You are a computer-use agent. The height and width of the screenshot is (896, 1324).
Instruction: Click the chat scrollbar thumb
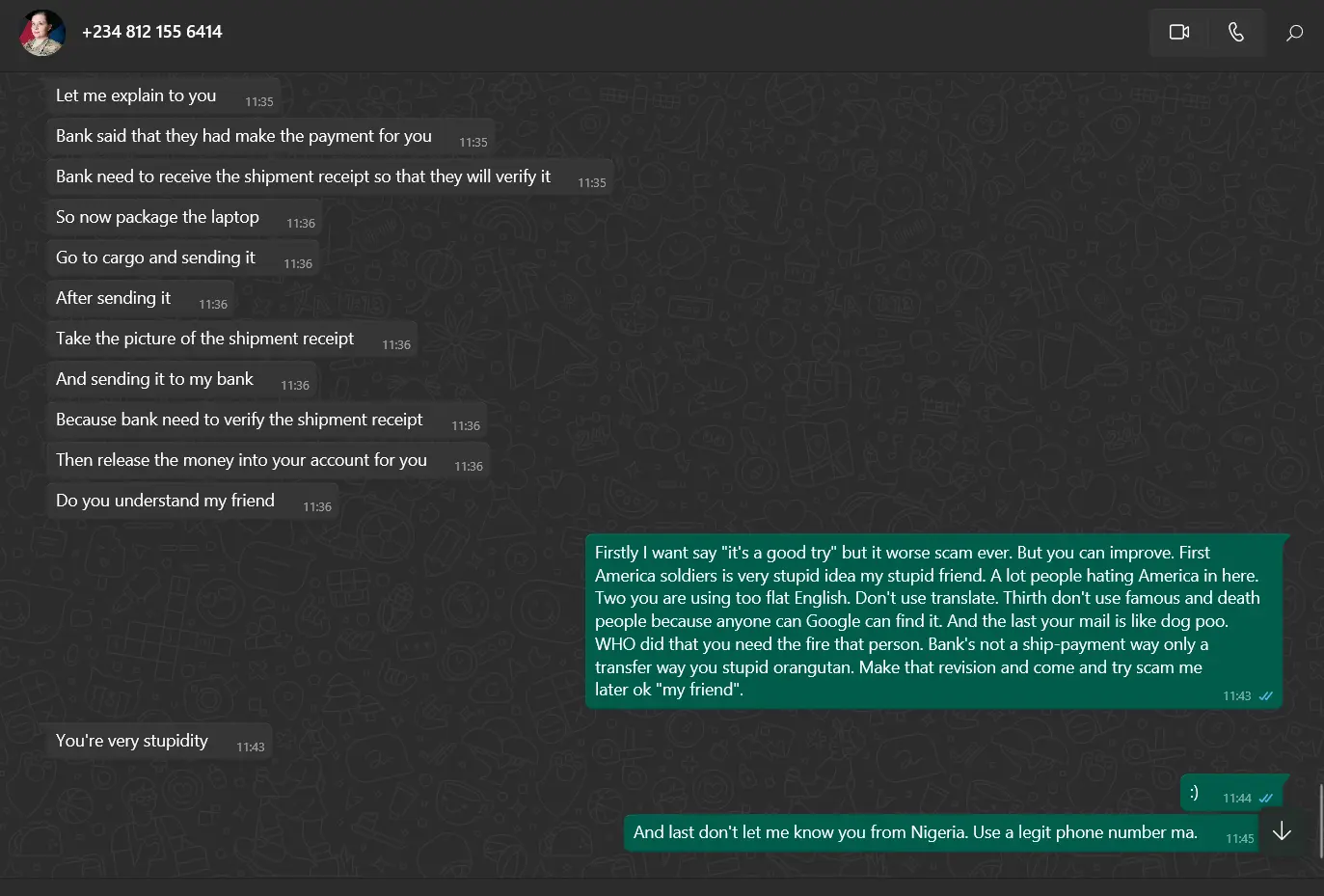[1320, 820]
